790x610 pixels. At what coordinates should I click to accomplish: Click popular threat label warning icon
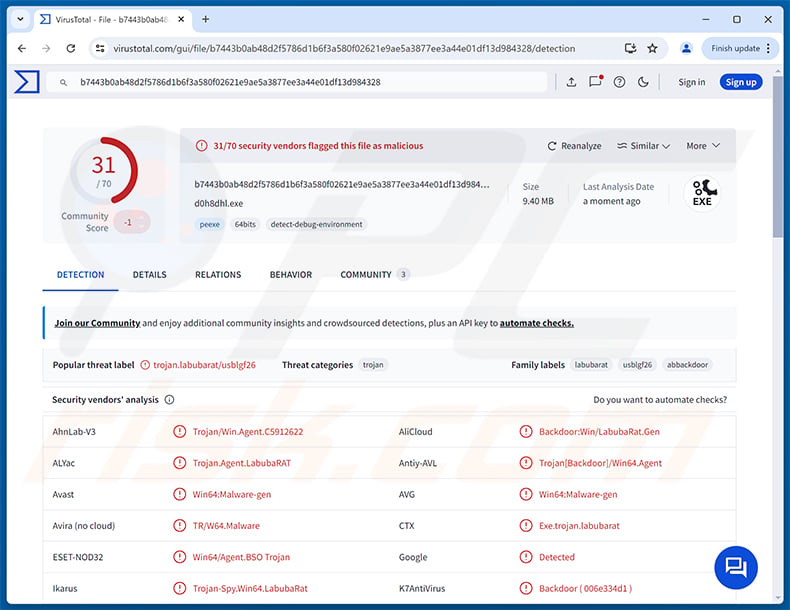click(x=145, y=365)
